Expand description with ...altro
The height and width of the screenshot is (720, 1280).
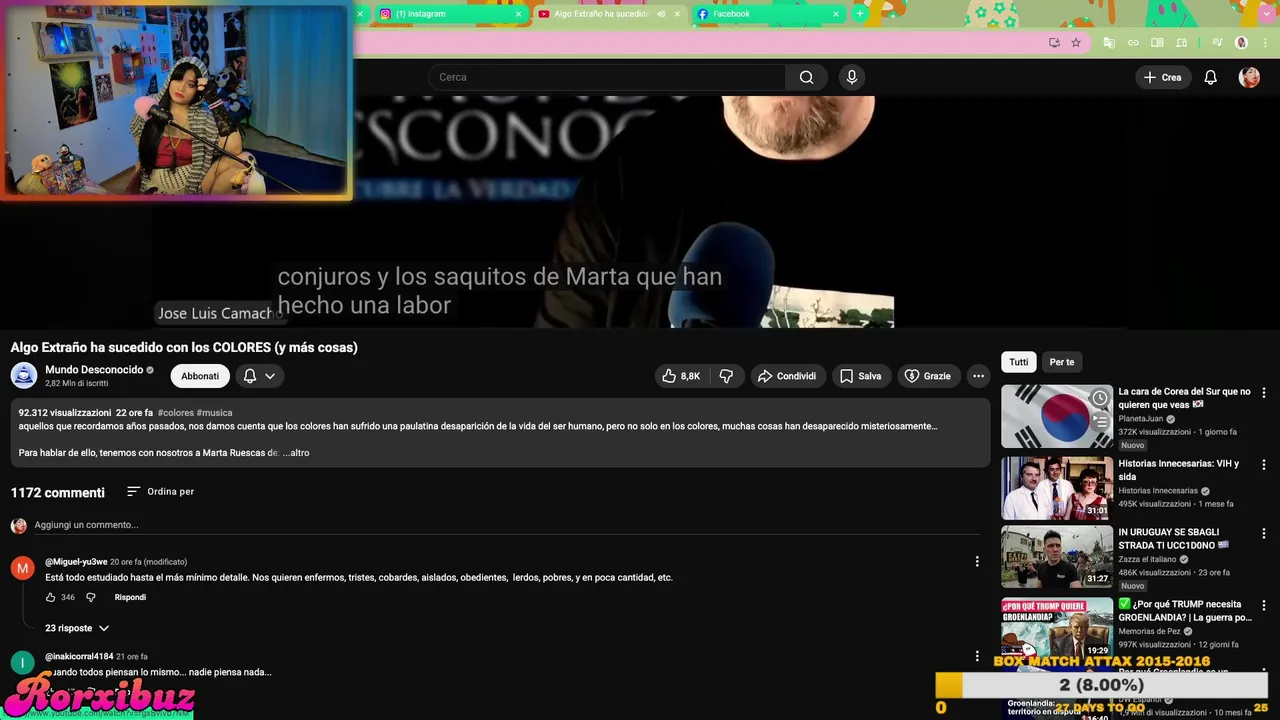click(296, 453)
